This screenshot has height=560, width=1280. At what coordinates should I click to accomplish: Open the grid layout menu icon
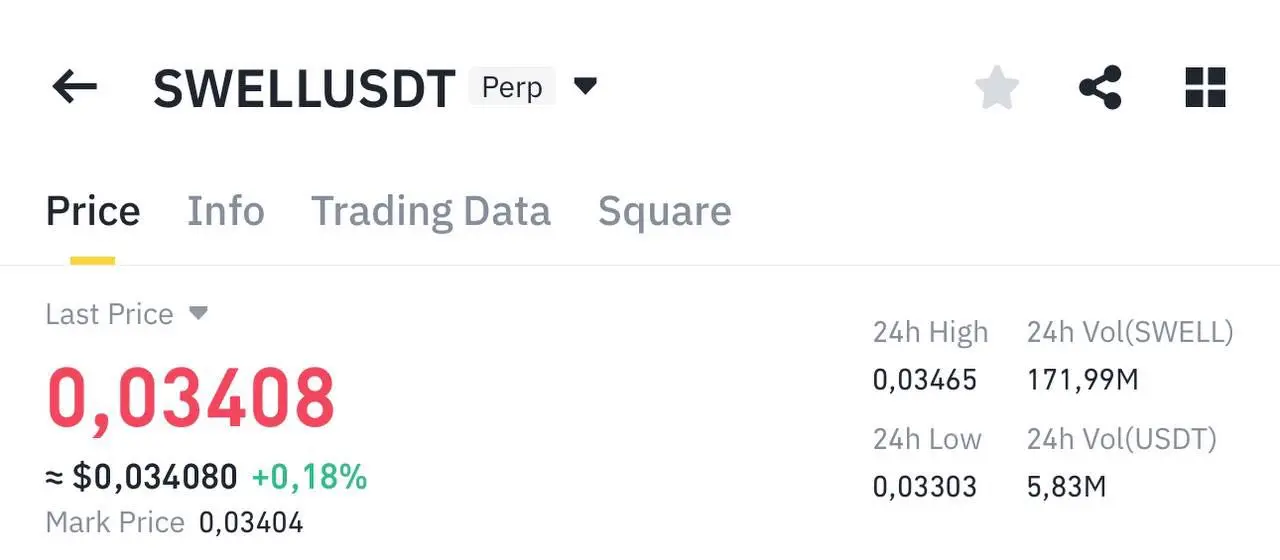(1205, 88)
